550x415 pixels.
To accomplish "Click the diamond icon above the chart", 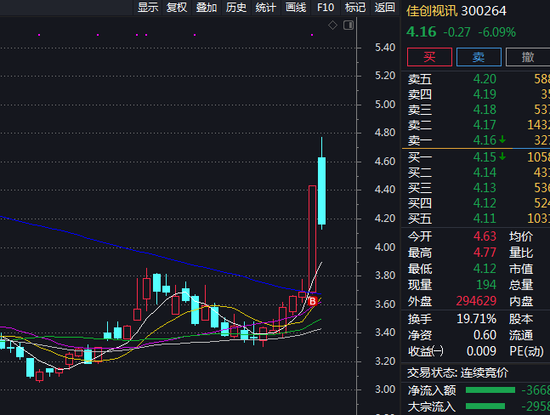I will click(x=333, y=25).
